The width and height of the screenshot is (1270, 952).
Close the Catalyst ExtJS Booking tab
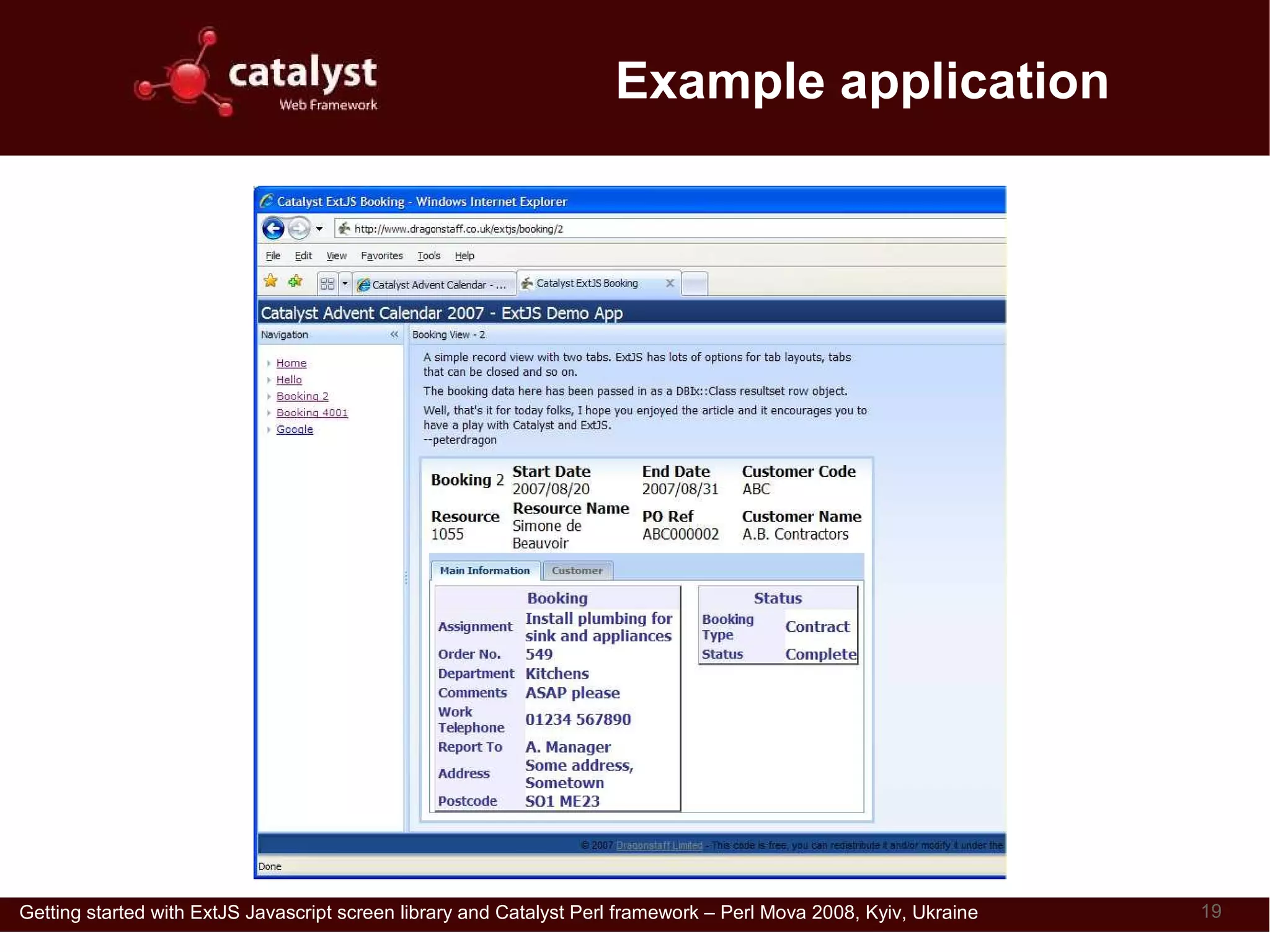coord(670,283)
